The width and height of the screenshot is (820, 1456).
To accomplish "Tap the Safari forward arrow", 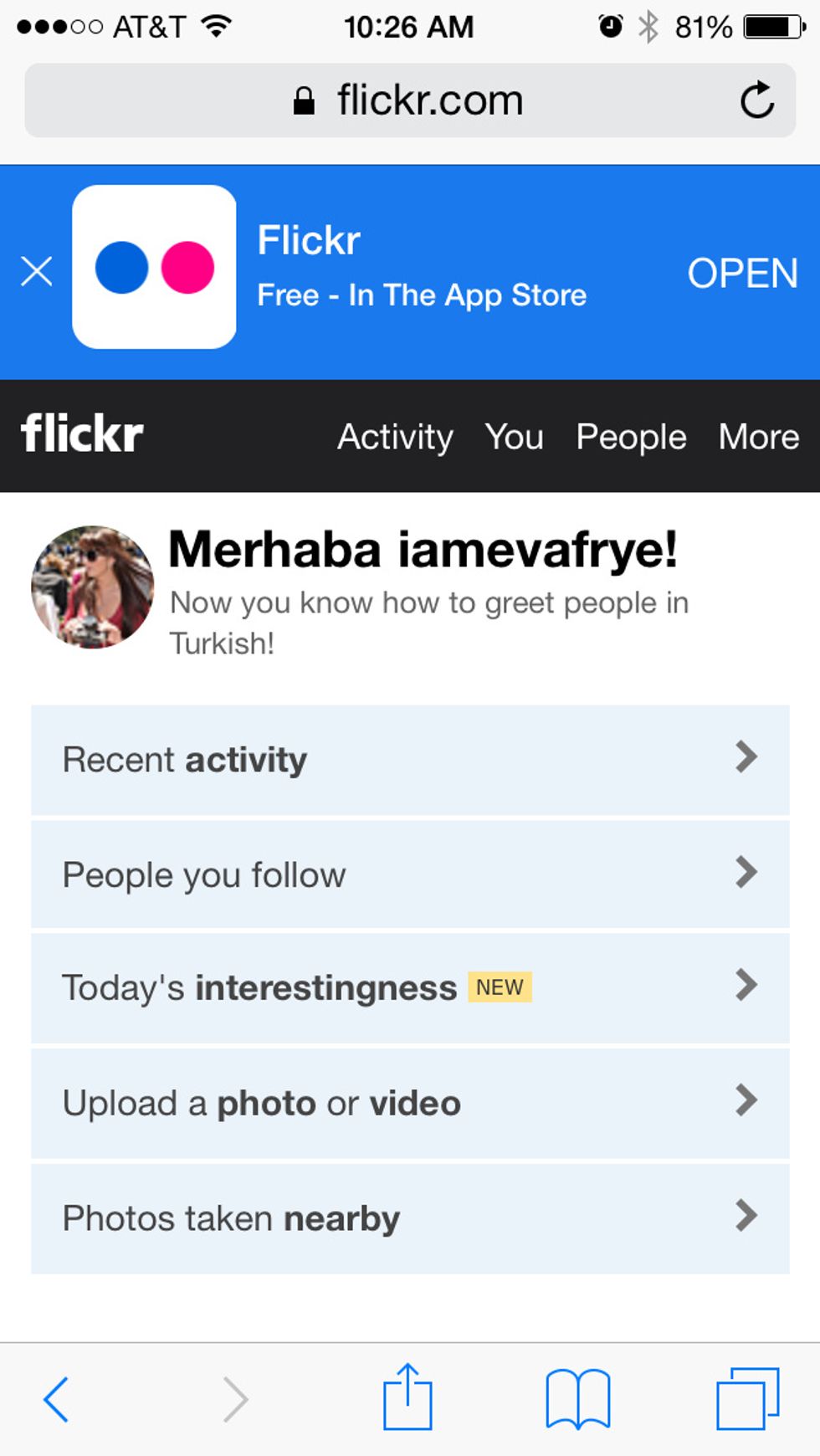I will [235, 1398].
